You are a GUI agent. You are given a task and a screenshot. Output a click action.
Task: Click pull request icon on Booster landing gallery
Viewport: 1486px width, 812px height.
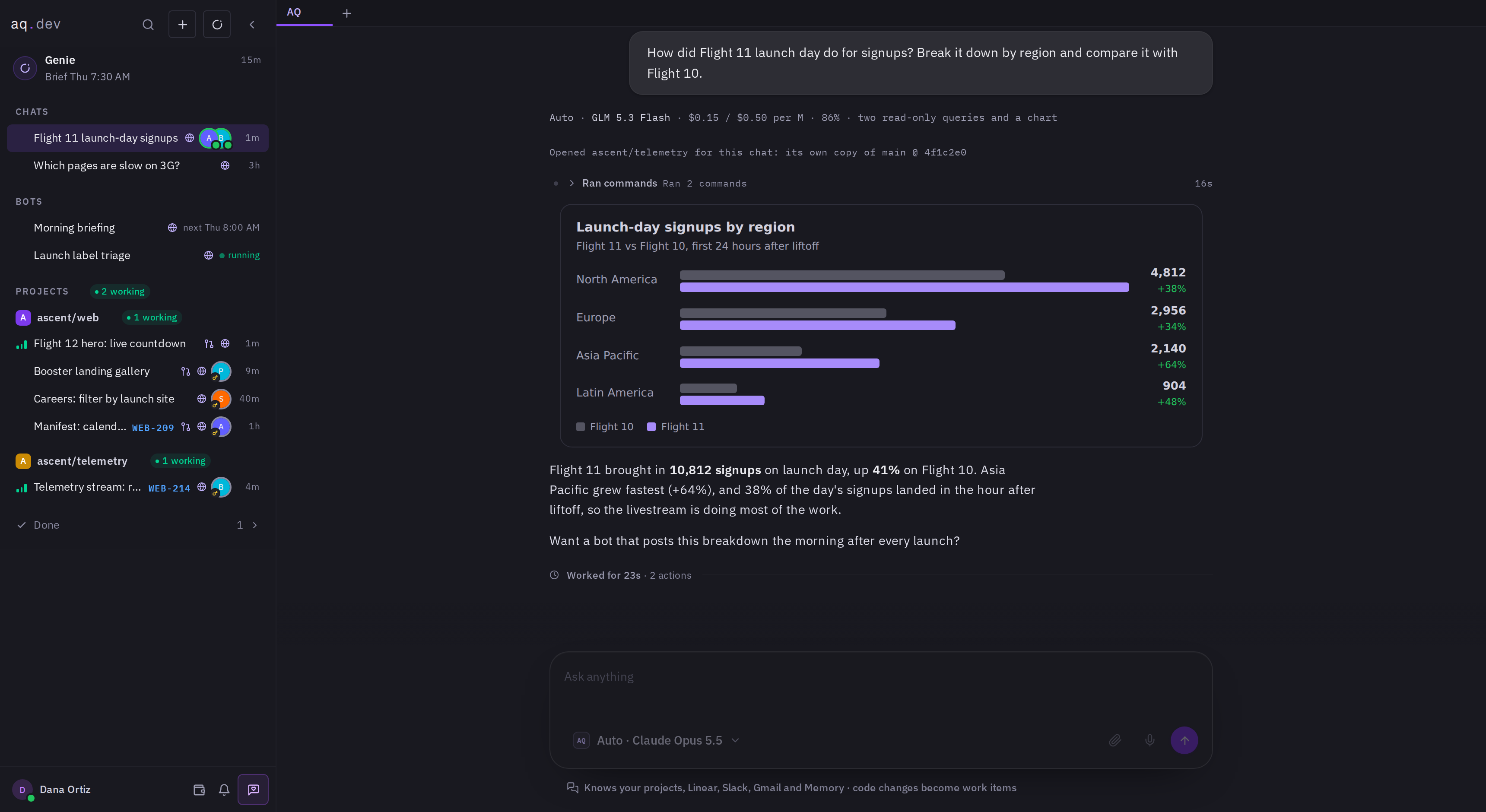coord(185,371)
